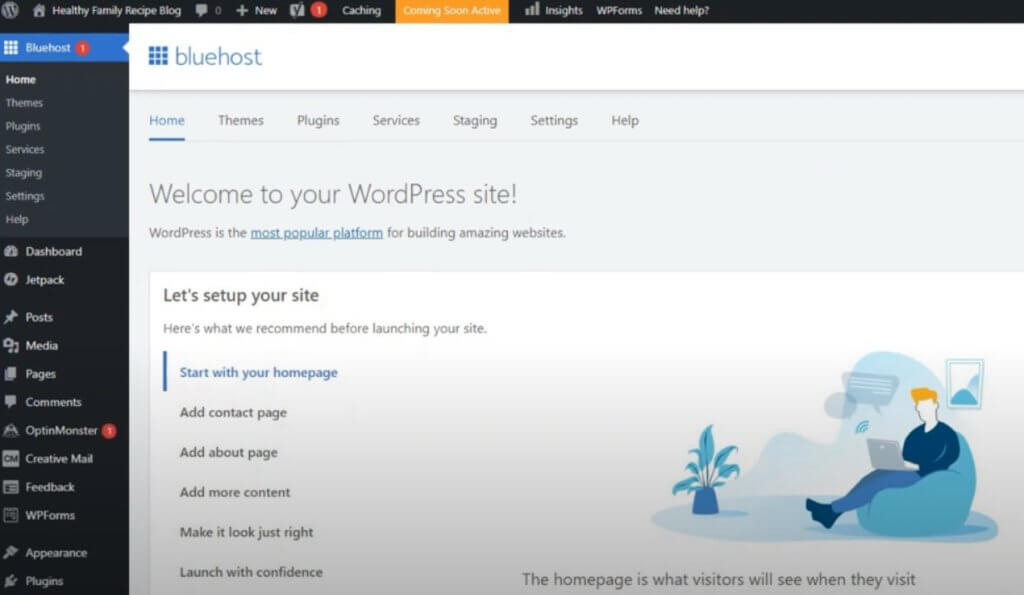Click the Posts label in sidebar

pos(39,317)
